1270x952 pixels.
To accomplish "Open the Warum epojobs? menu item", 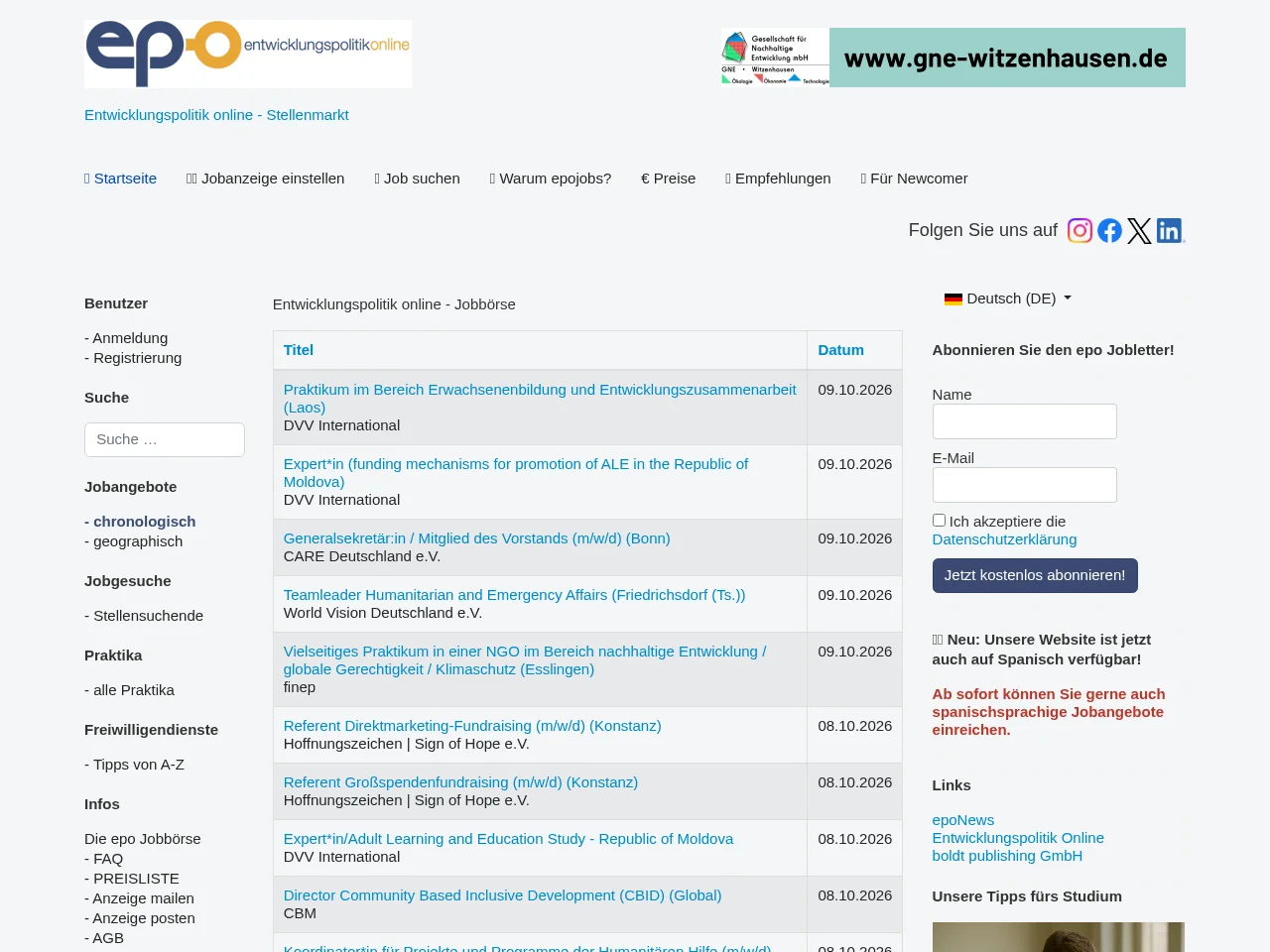I will pos(551,178).
